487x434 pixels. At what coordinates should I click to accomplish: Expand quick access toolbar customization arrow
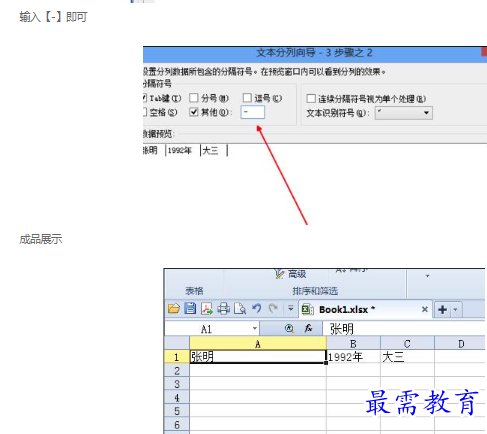290,309
